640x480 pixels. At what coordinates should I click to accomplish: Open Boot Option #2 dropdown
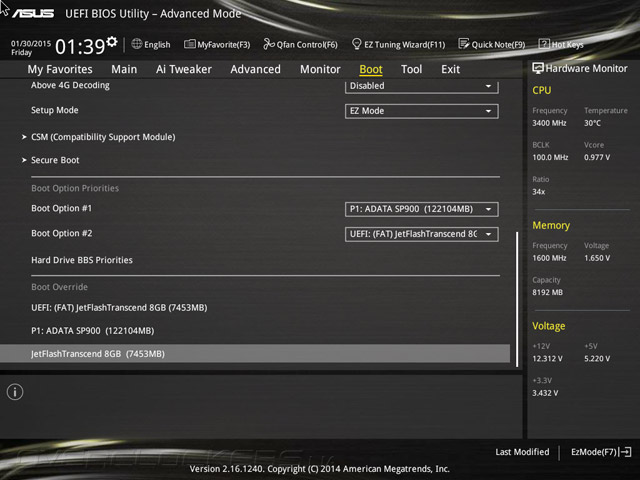(422, 234)
